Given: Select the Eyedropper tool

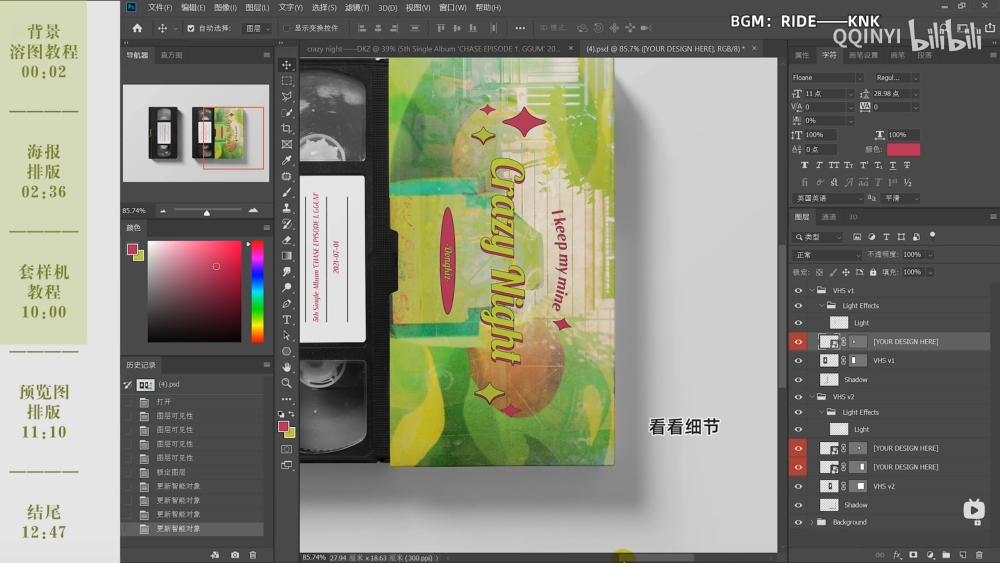Looking at the screenshot, I should [287, 160].
